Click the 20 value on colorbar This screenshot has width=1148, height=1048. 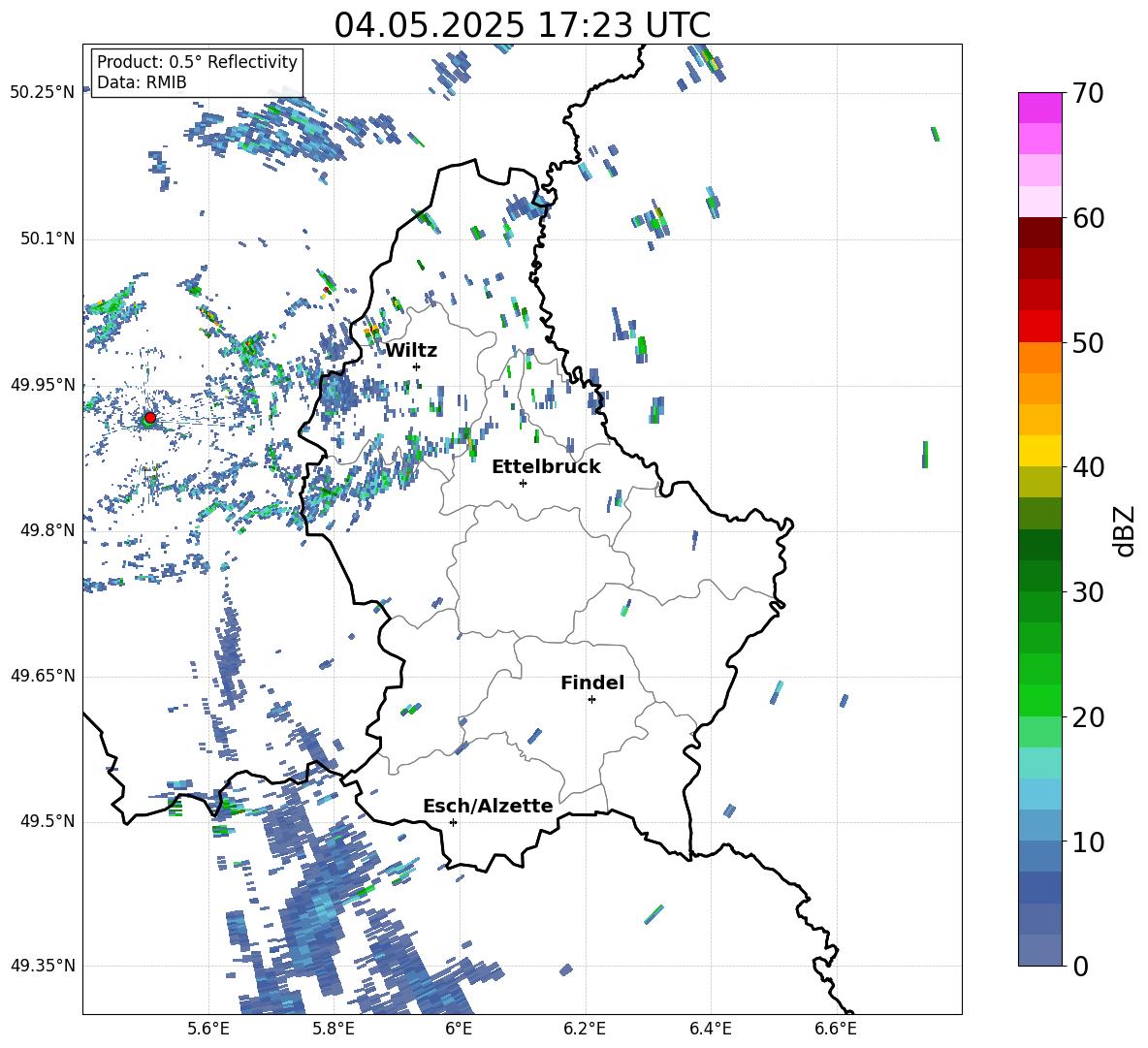pyautogui.click(x=1088, y=716)
